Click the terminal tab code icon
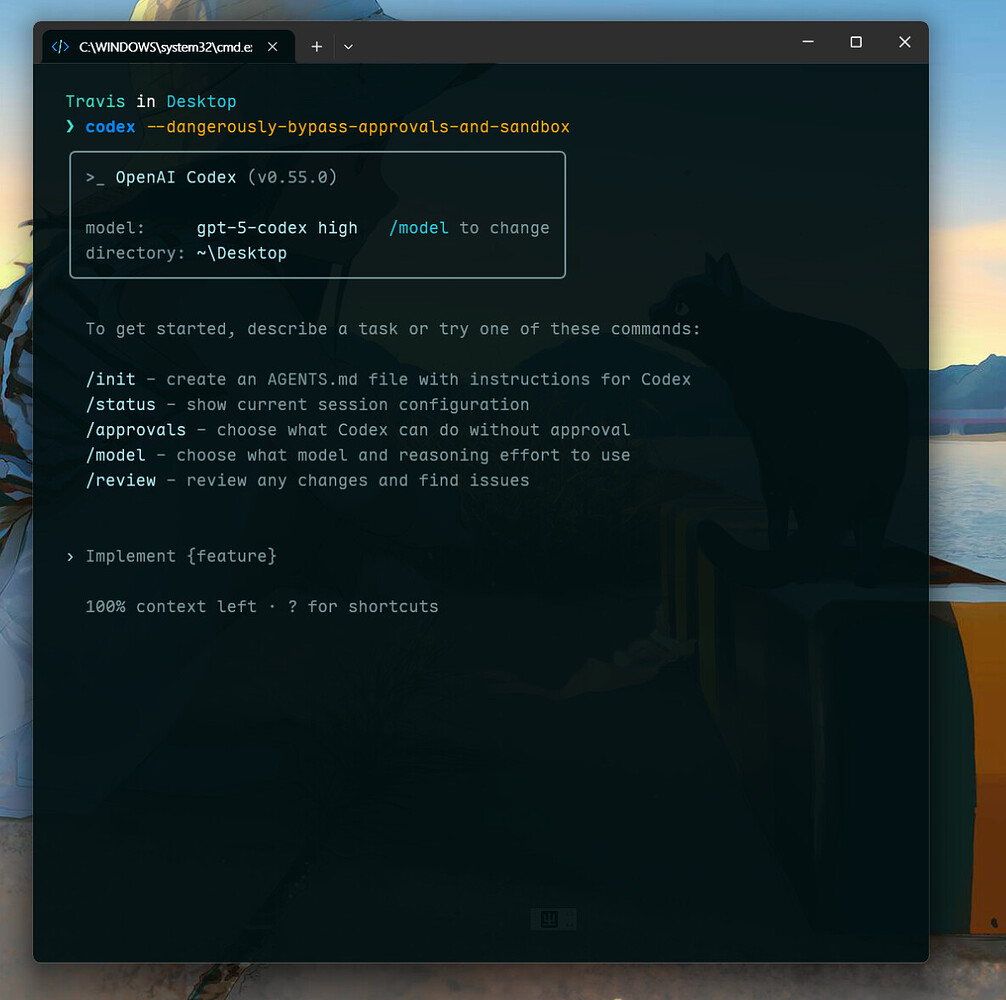1006x1000 pixels. click(x=60, y=47)
